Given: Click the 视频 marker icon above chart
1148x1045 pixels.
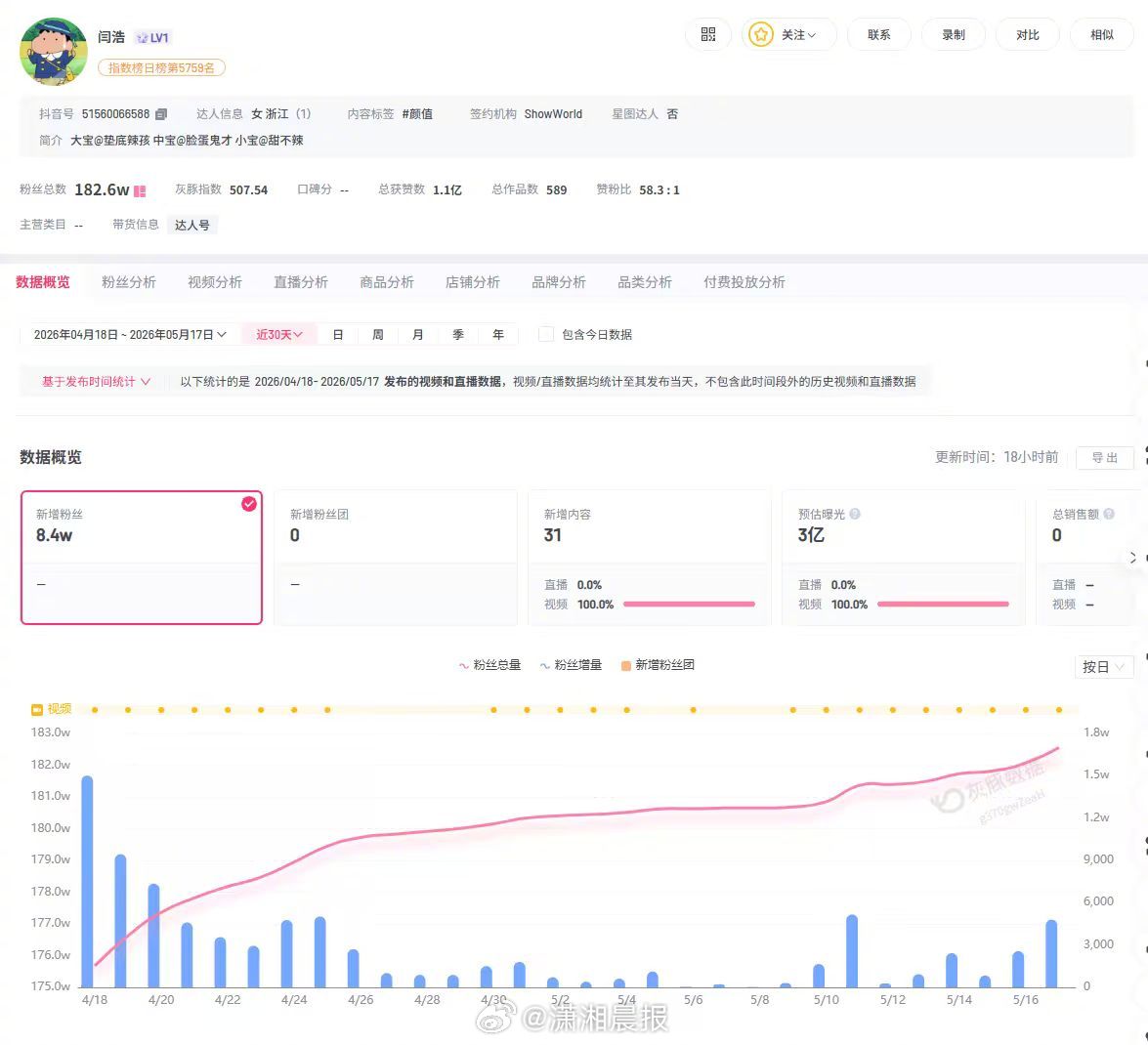Looking at the screenshot, I should pyautogui.click(x=36, y=710).
